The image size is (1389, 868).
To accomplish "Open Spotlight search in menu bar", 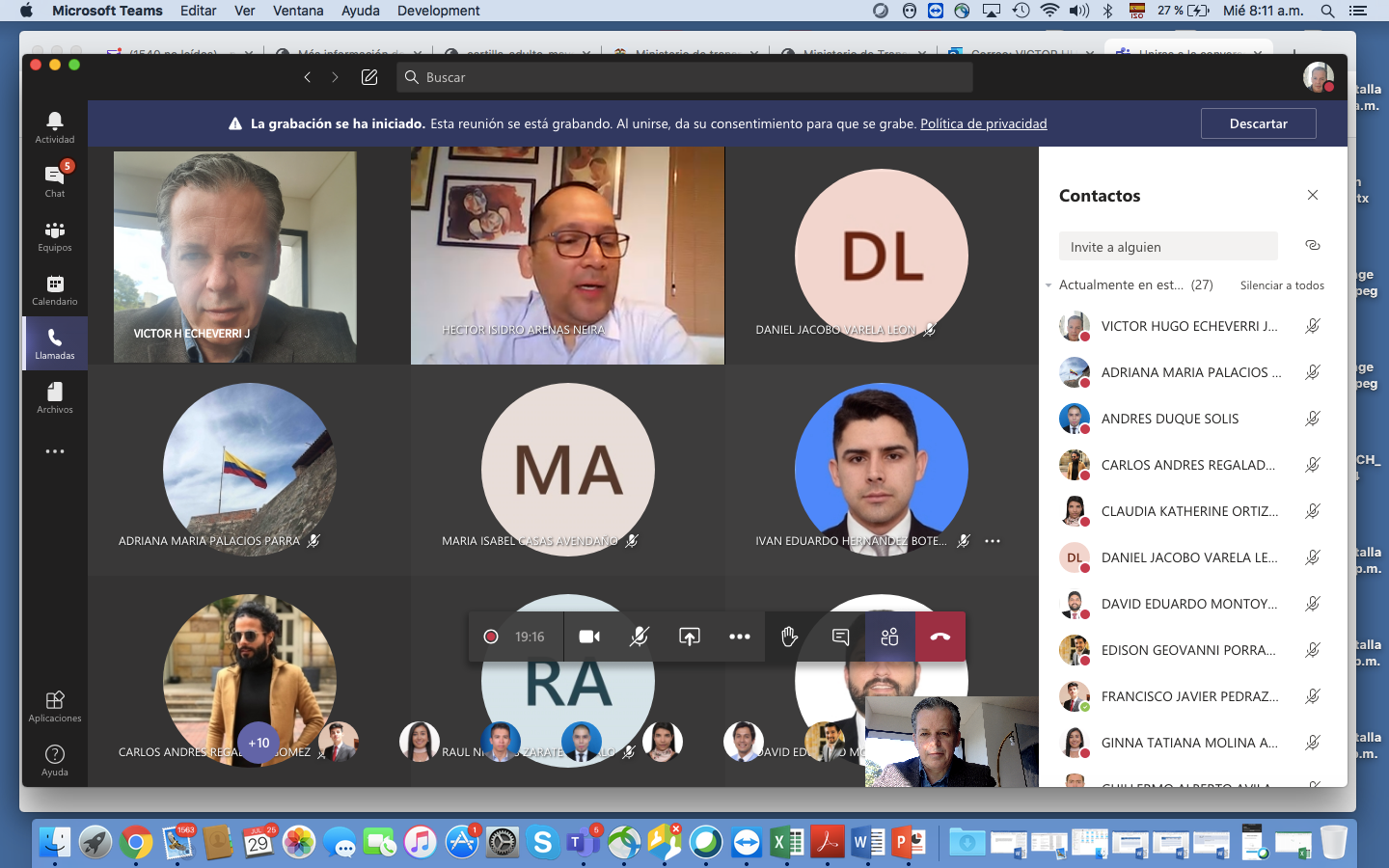I will point(1328,11).
